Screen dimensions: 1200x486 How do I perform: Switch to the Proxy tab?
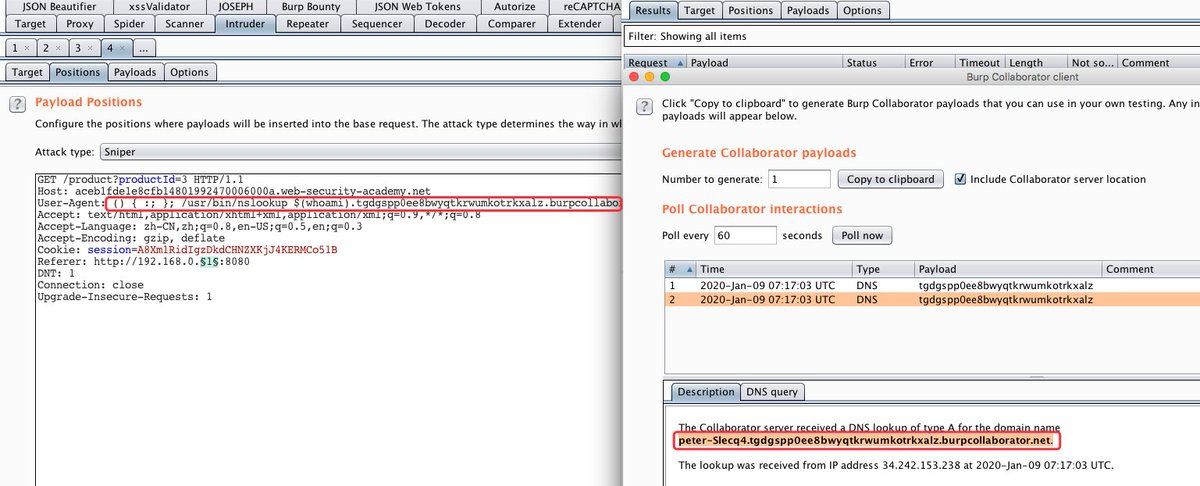(x=79, y=23)
